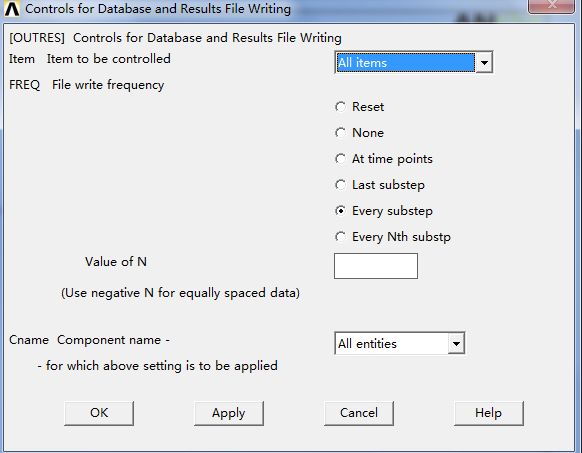
Task: Open the Component name dropdown arrow
Action: (456, 343)
